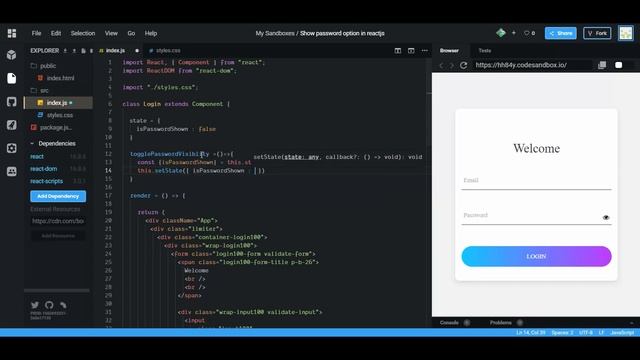Collapse the src folder

click(40, 90)
